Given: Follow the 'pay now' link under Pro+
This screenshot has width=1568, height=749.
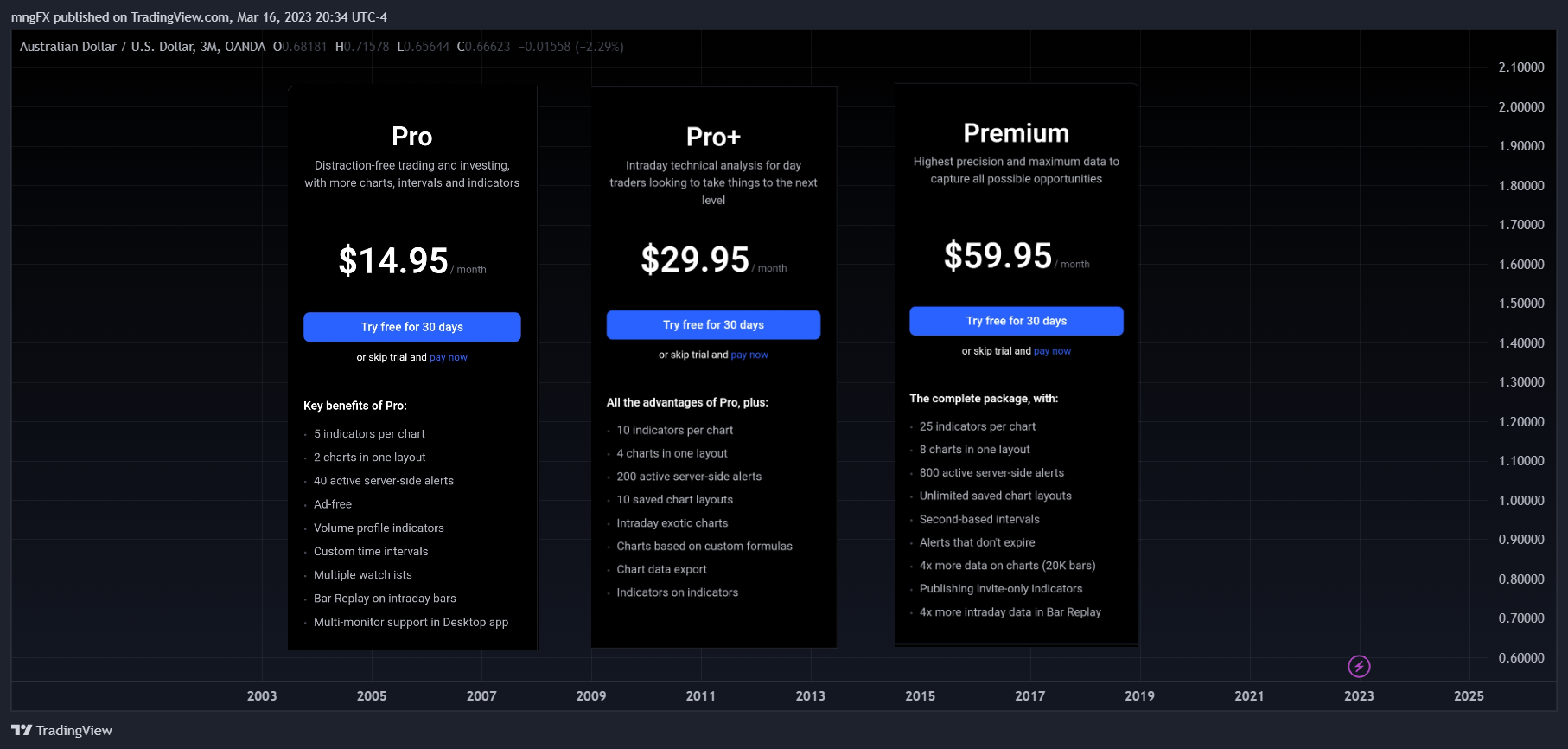Looking at the screenshot, I should (x=749, y=355).
